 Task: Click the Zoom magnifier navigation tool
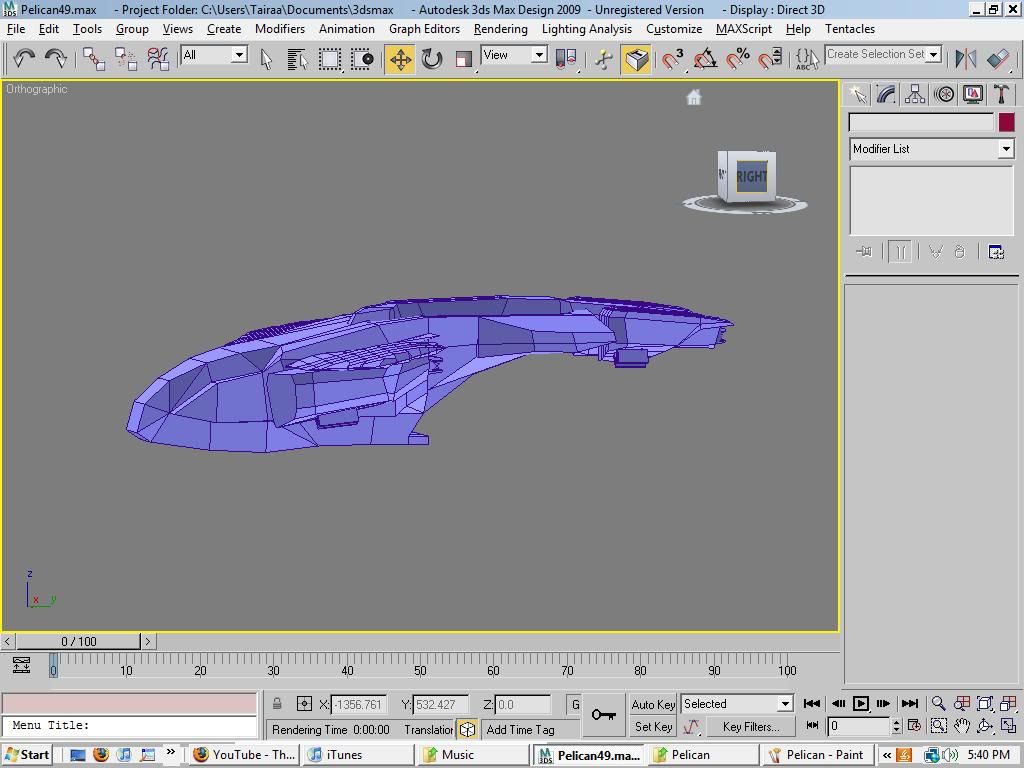click(x=938, y=703)
